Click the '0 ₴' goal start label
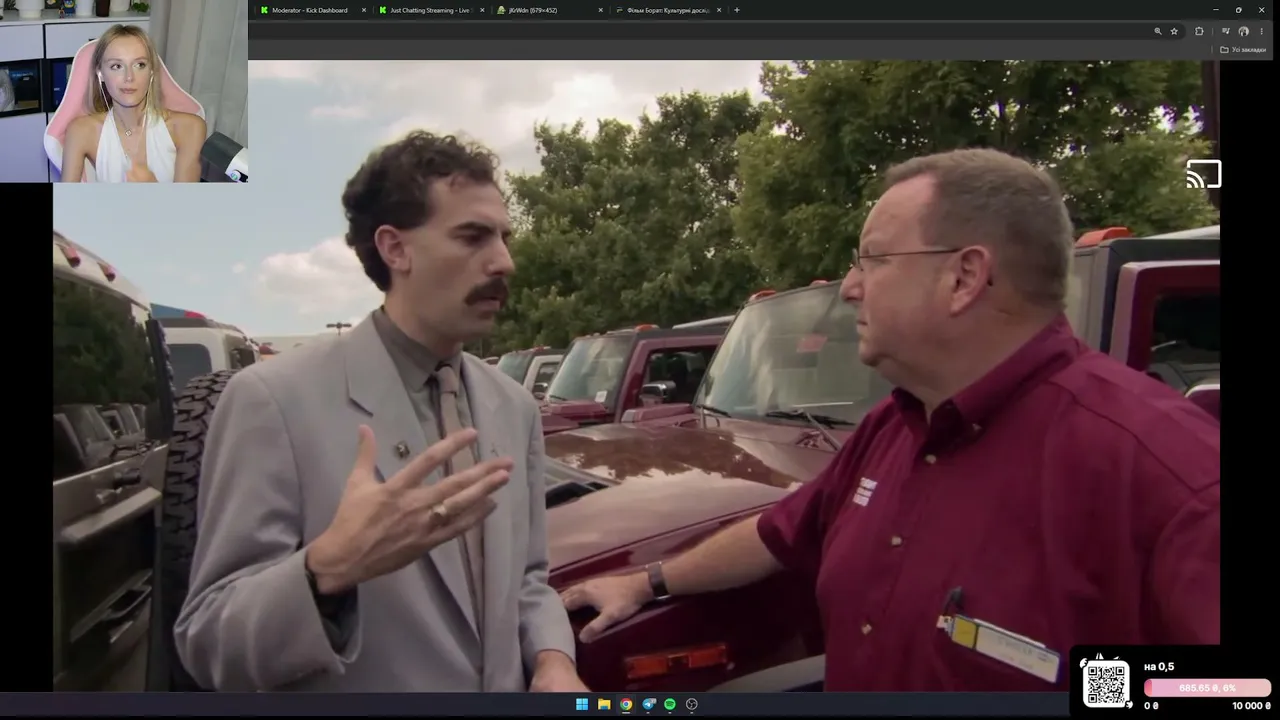1280x720 pixels. coord(1151,706)
